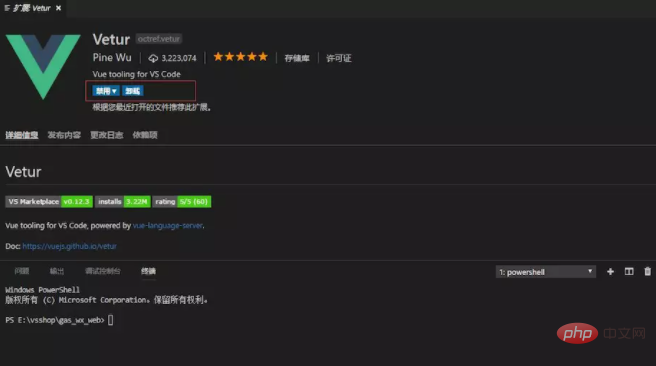Close the Vetur extension tab

(x=59, y=8)
